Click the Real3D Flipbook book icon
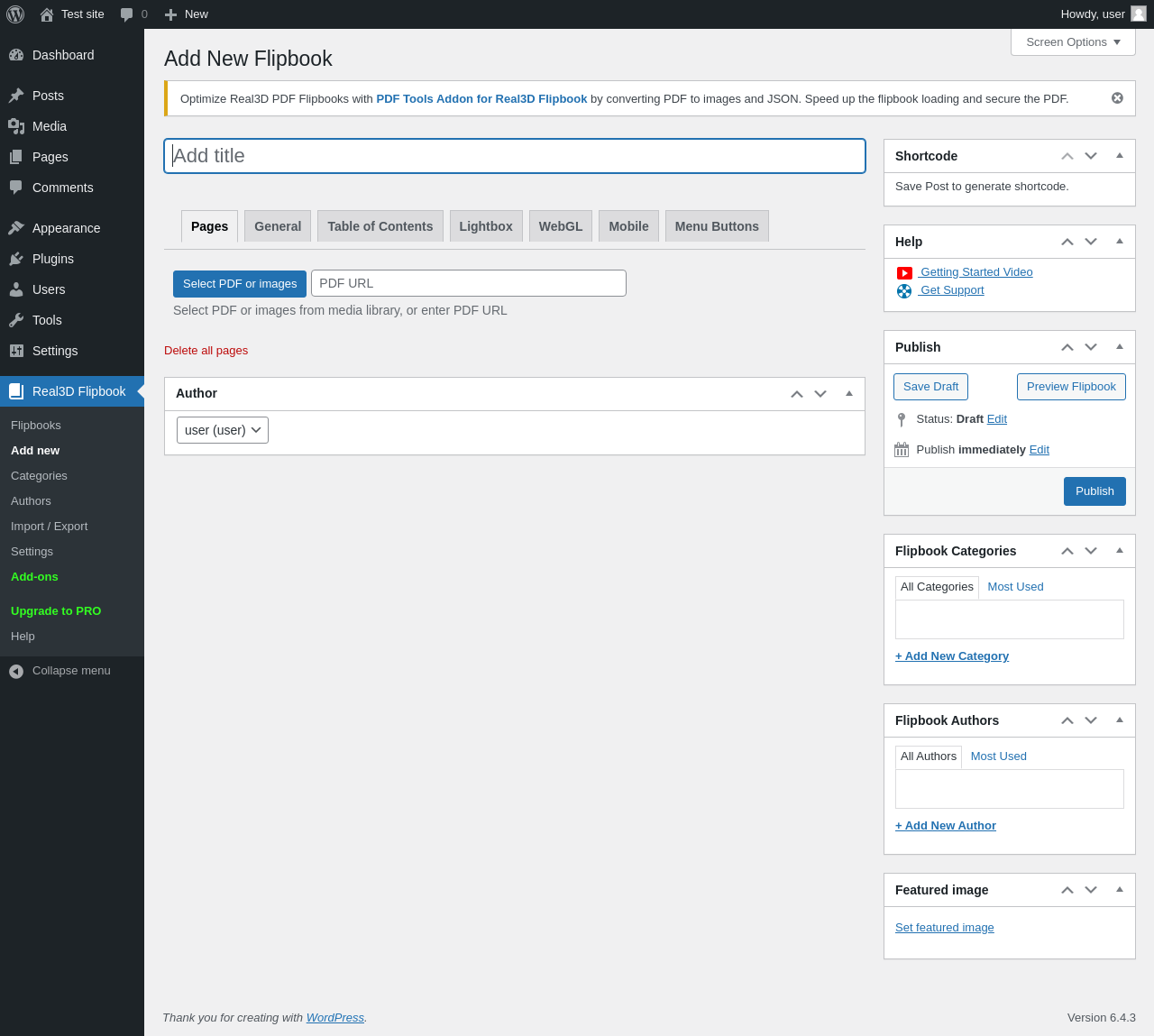This screenshot has height=1036, width=1154. pyautogui.click(x=16, y=391)
